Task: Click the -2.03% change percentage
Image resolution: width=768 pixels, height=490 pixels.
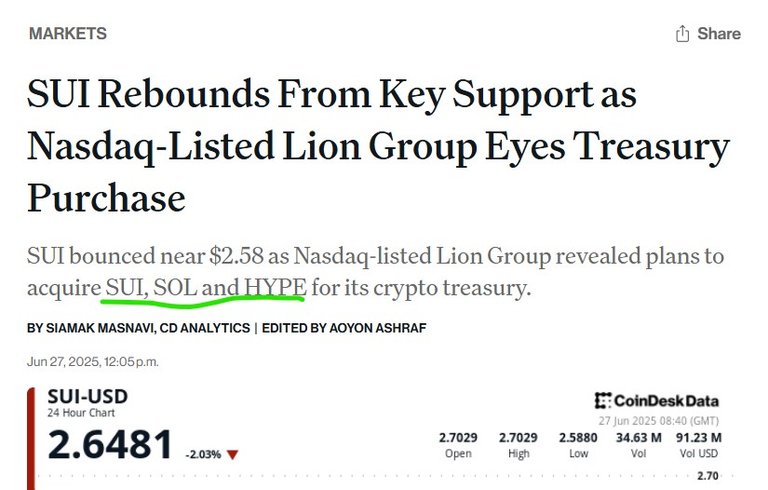Action: tap(203, 455)
